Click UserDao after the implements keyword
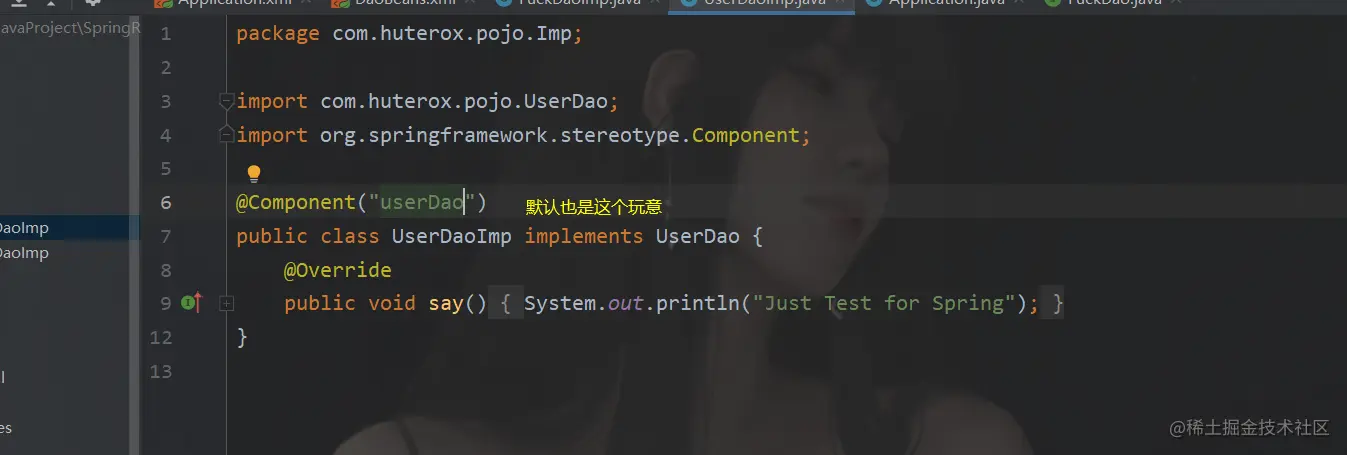1347x455 pixels. (x=698, y=237)
